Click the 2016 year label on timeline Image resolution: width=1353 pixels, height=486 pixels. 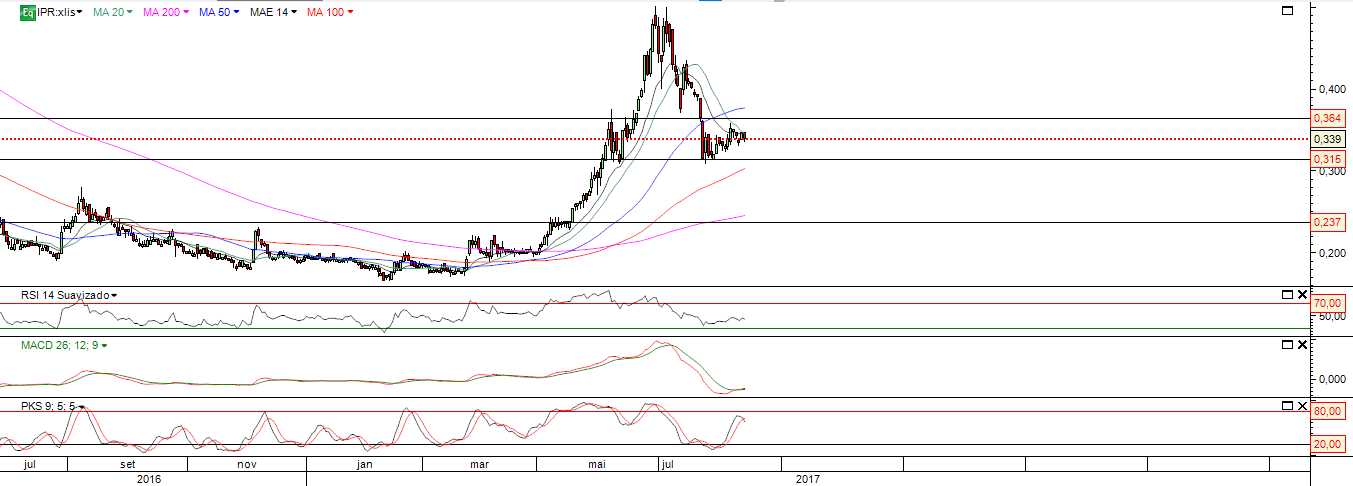148,479
